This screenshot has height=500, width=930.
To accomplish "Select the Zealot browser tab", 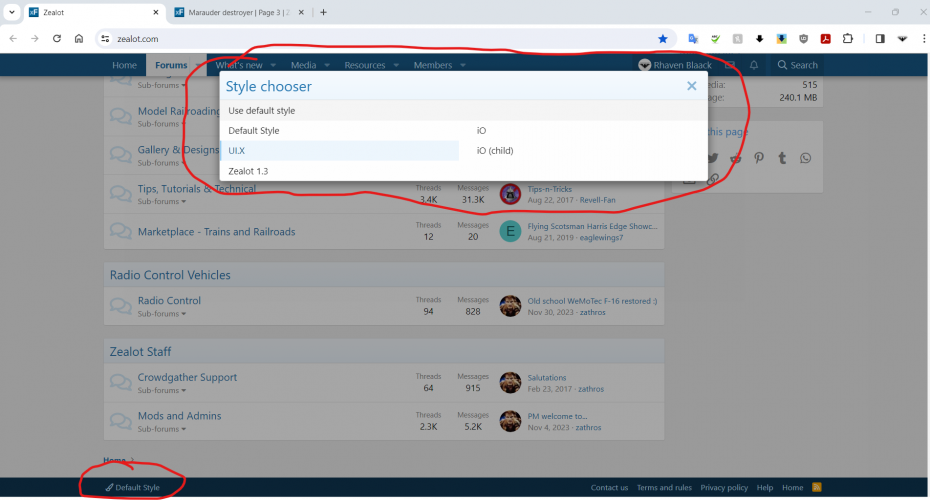I will click(x=94, y=12).
